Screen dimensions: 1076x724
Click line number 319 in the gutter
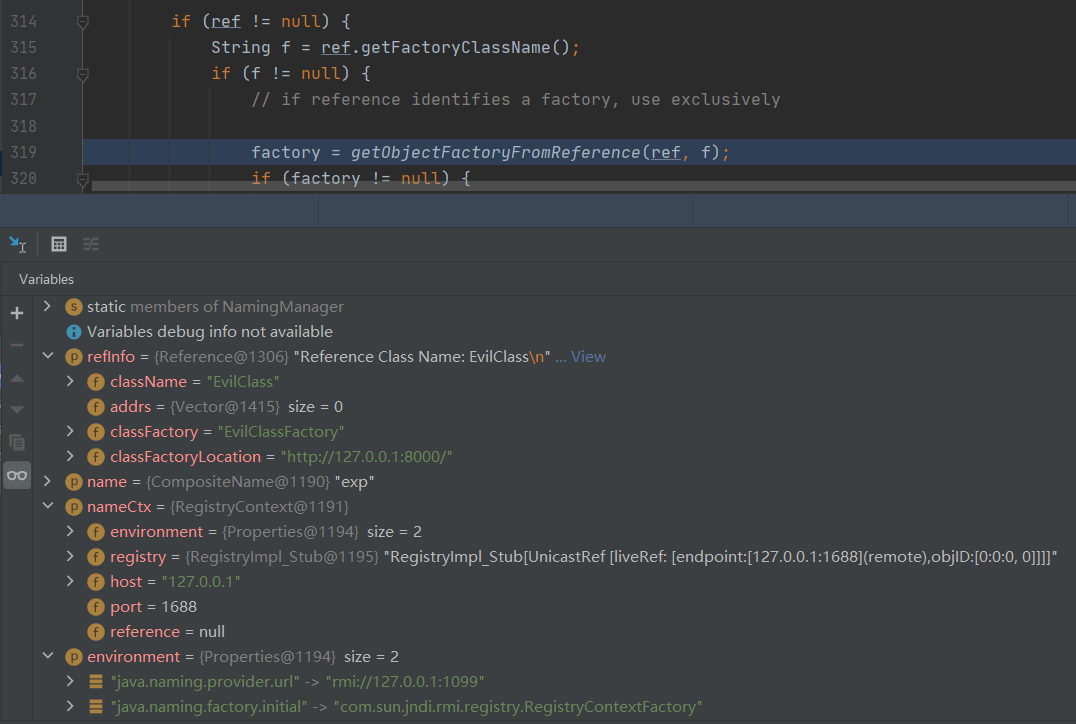click(x=23, y=152)
